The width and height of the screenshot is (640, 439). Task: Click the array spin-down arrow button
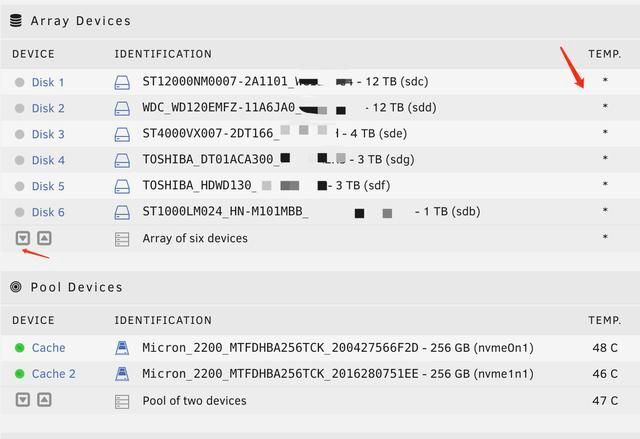pos(22,239)
